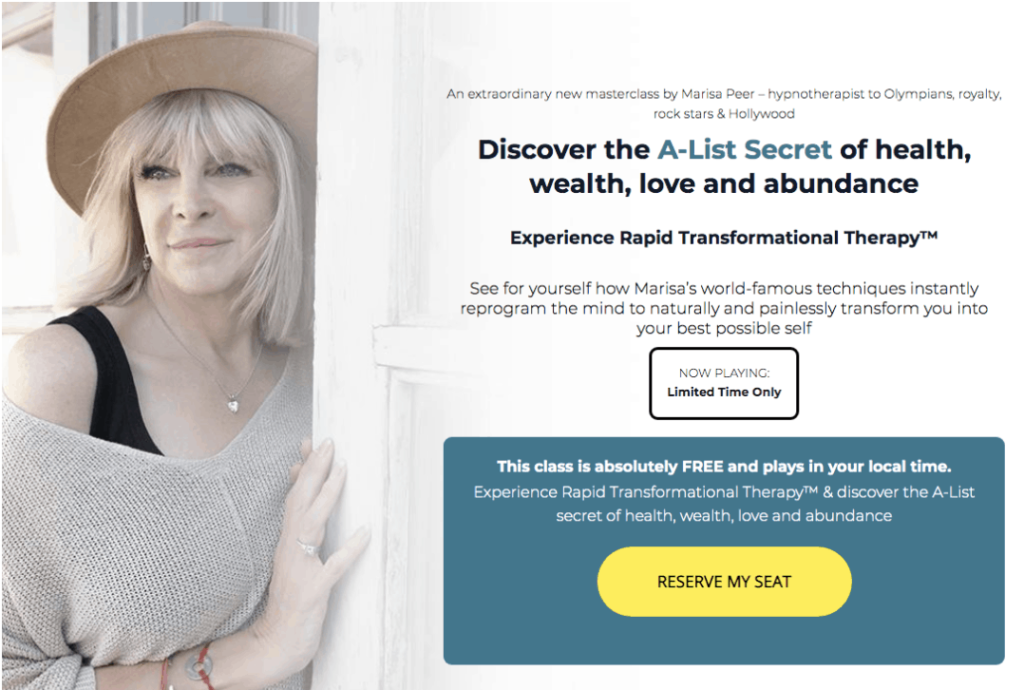Click the bold 'Limited Time Only' label
Viewport: 1024px width, 690px height.
click(724, 392)
